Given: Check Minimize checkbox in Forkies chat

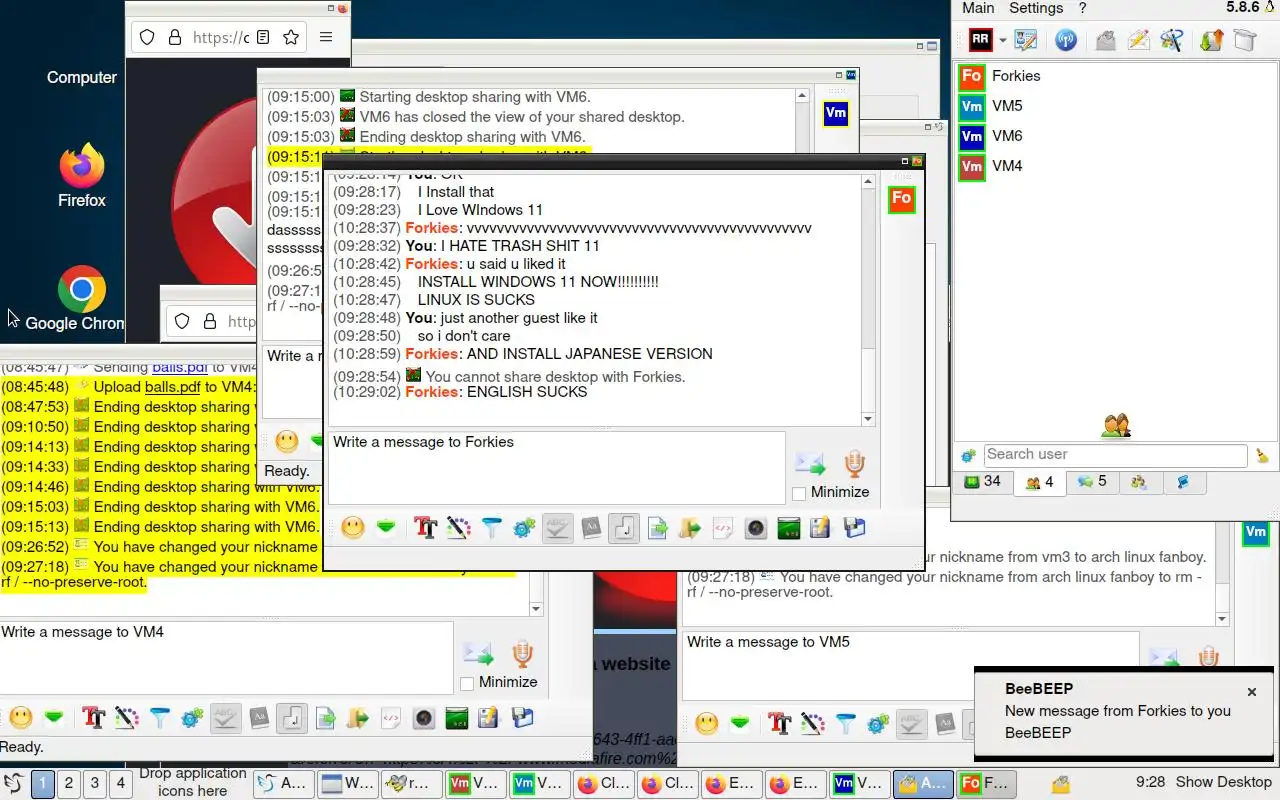Looking at the screenshot, I should point(799,493).
